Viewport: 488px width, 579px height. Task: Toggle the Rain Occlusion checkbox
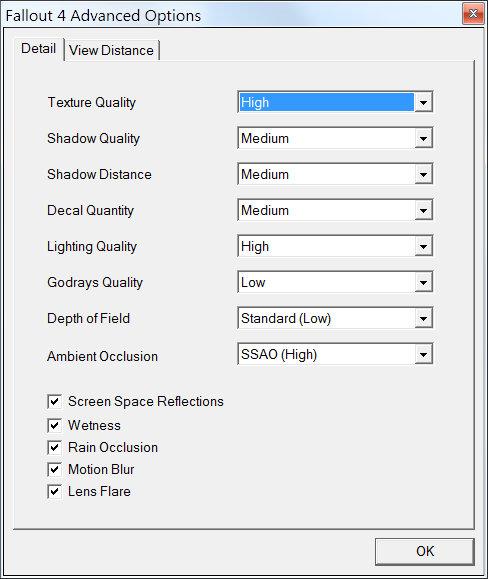tap(54, 448)
